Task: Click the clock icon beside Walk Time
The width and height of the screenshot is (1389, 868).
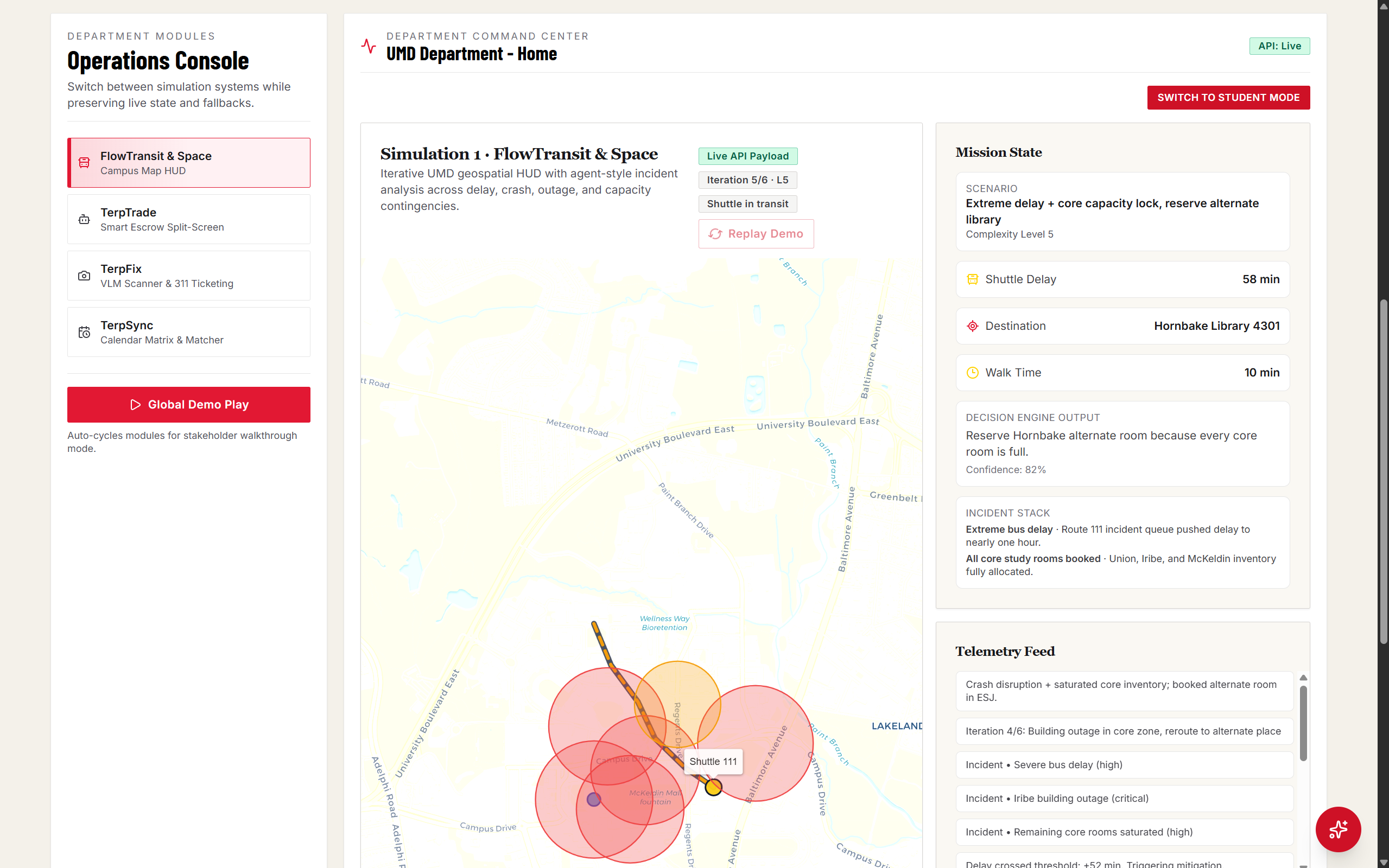Action: (x=972, y=373)
